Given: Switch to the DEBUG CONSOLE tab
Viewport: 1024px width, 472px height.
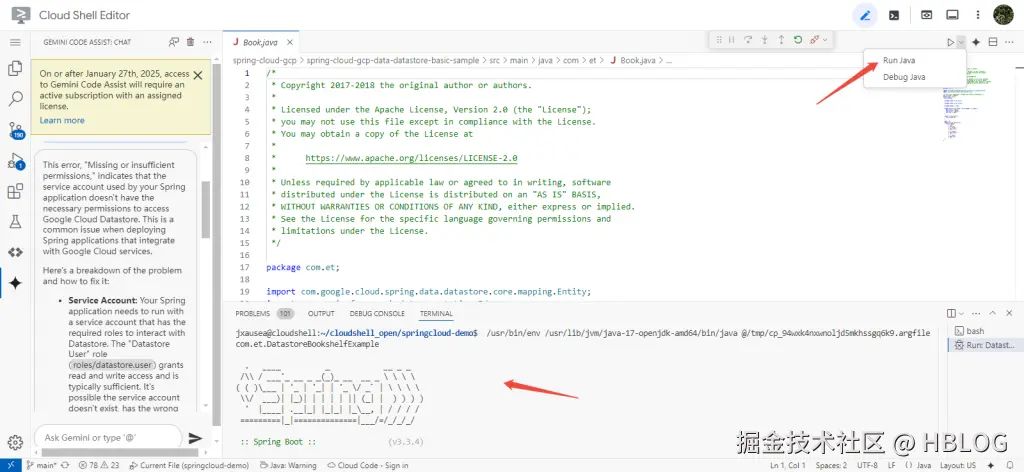Looking at the screenshot, I should coord(377,313).
